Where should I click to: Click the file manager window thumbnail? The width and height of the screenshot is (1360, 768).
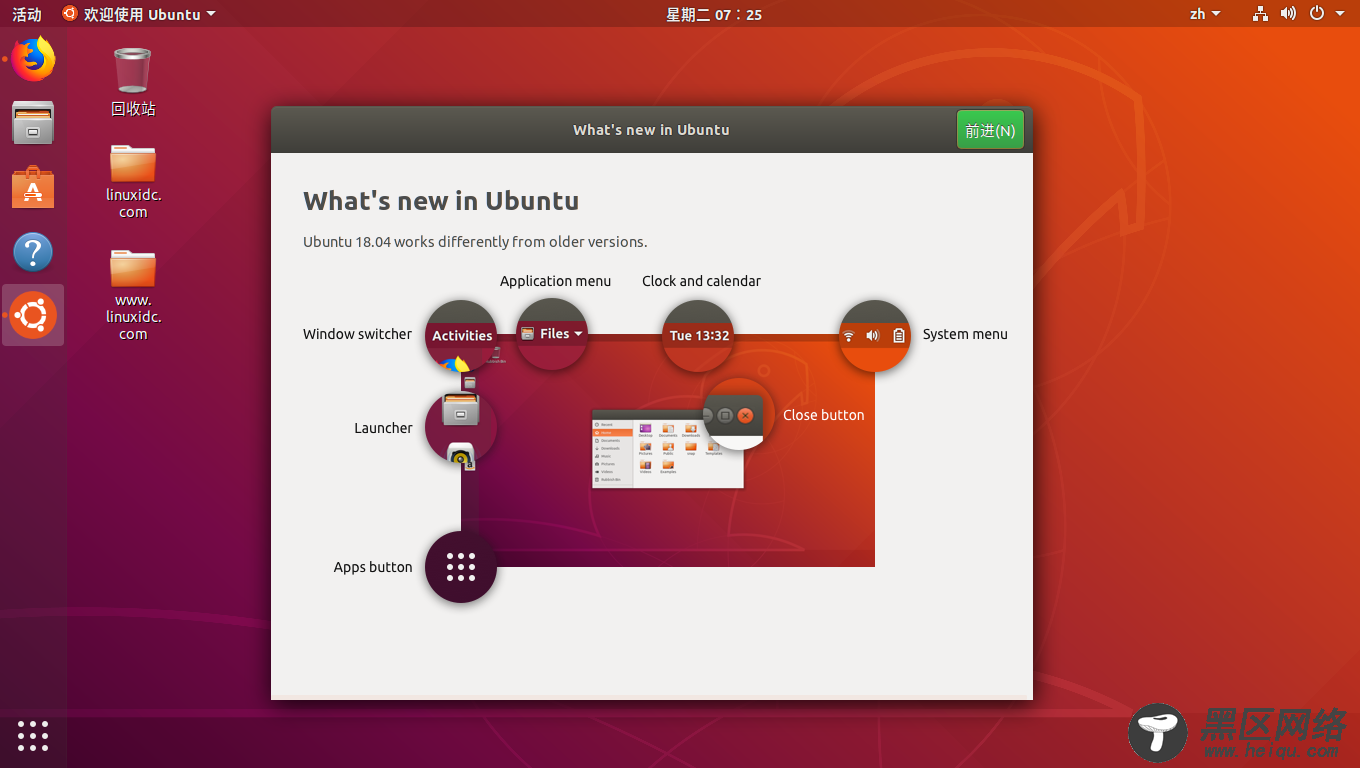[x=668, y=449]
